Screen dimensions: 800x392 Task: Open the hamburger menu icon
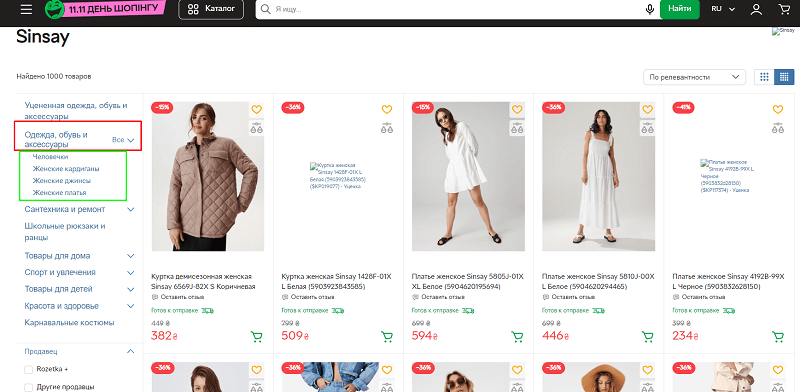26,9
